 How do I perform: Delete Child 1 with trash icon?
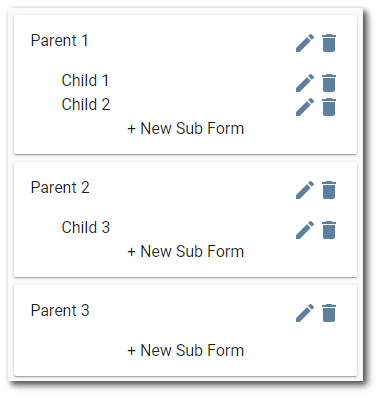(x=329, y=83)
